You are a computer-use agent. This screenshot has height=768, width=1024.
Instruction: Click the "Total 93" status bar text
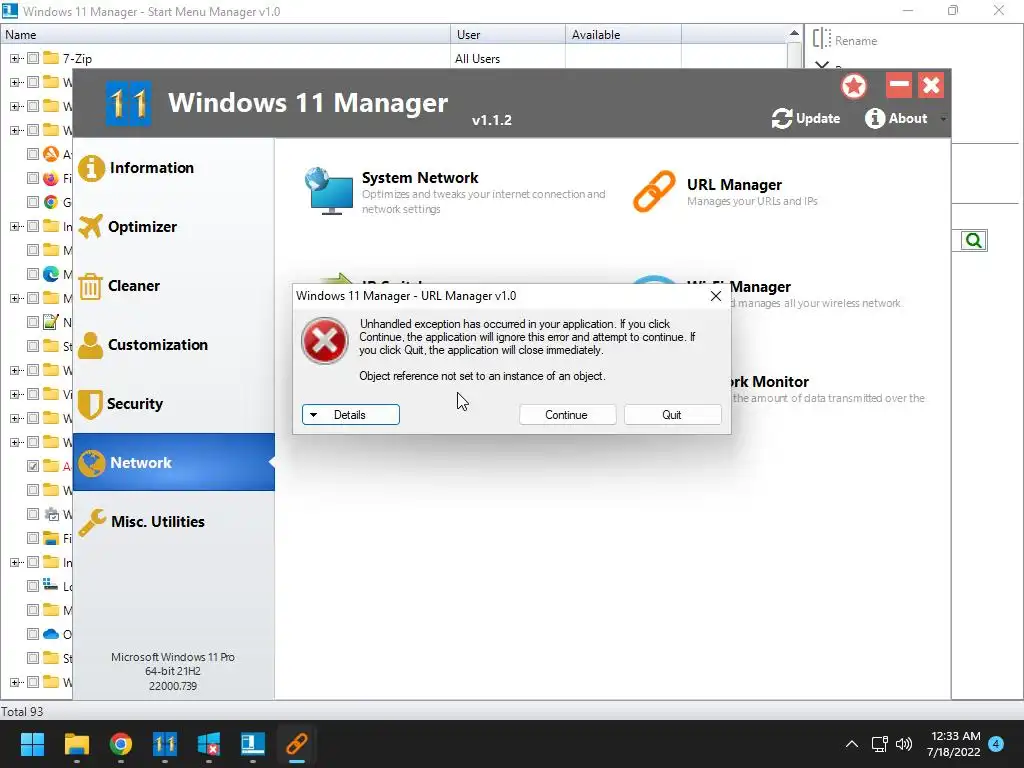click(x=22, y=711)
